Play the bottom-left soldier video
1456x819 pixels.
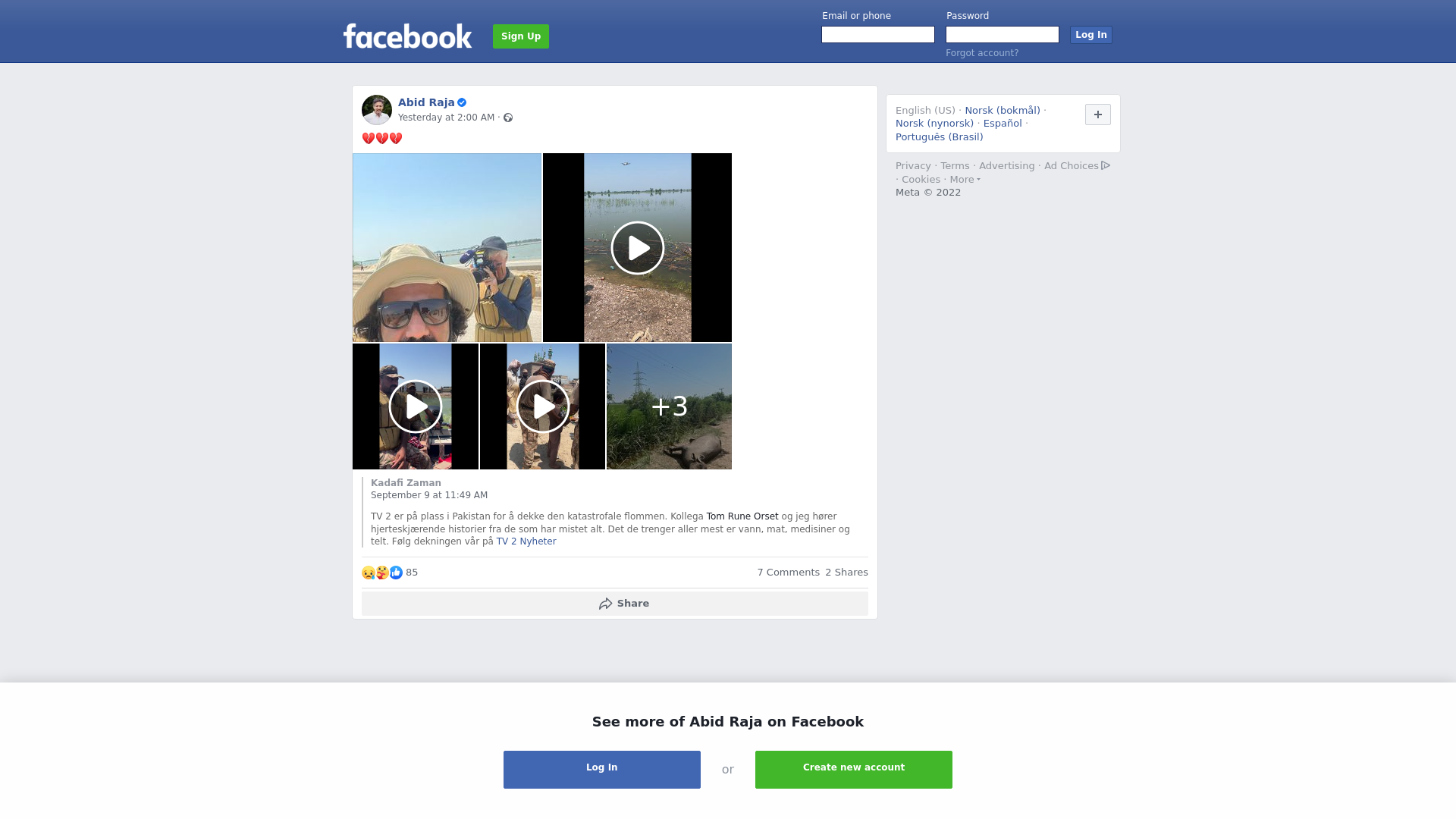coord(415,406)
